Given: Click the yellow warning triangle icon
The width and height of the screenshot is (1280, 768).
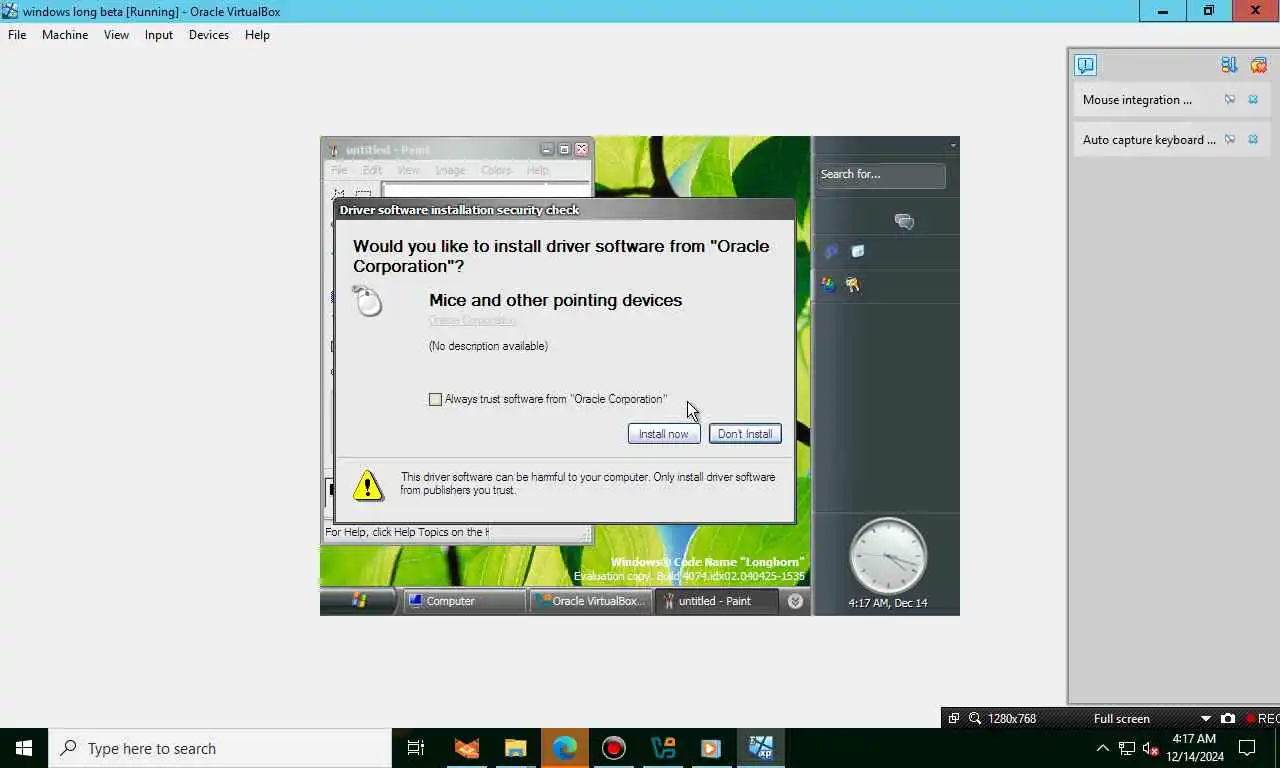Looking at the screenshot, I should click(368, 485).
